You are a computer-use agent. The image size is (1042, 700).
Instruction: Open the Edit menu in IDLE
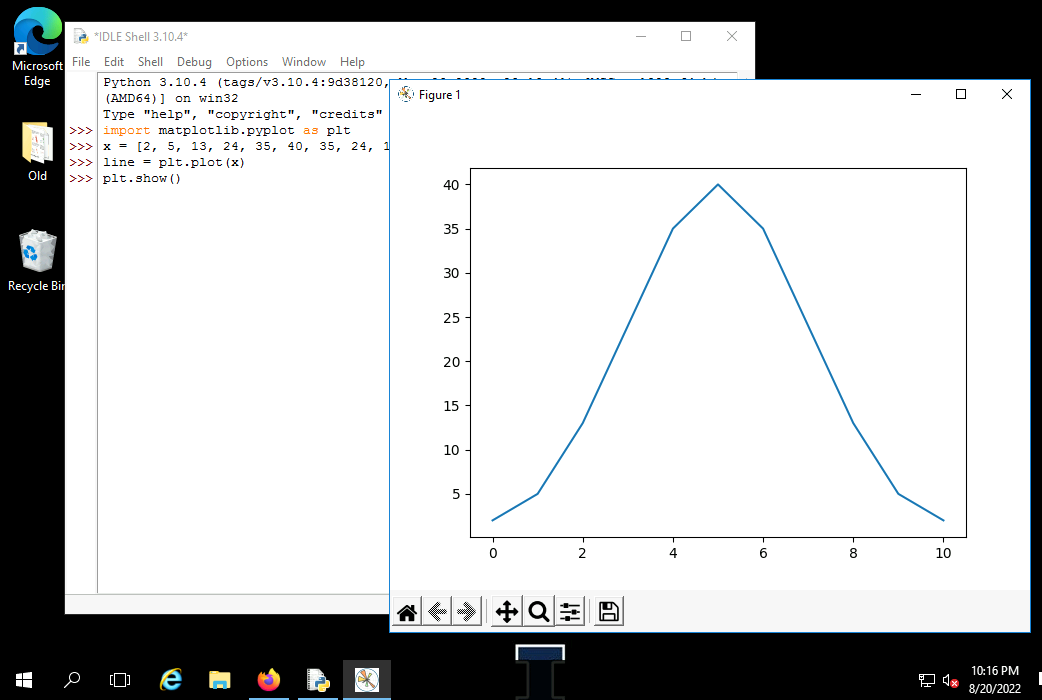(x=114, y=62)
